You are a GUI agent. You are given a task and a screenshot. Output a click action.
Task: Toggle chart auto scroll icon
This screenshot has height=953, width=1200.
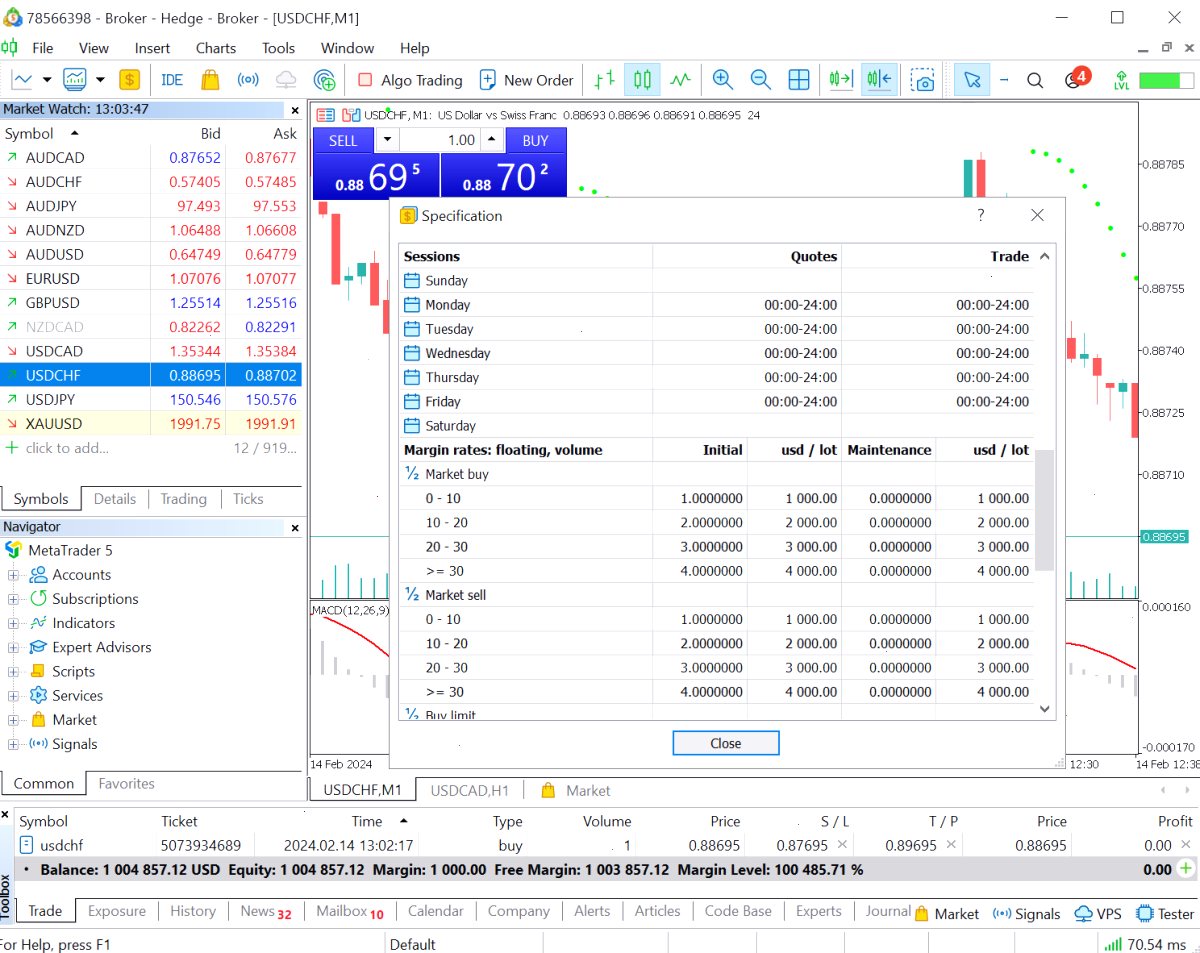[840, 80]
